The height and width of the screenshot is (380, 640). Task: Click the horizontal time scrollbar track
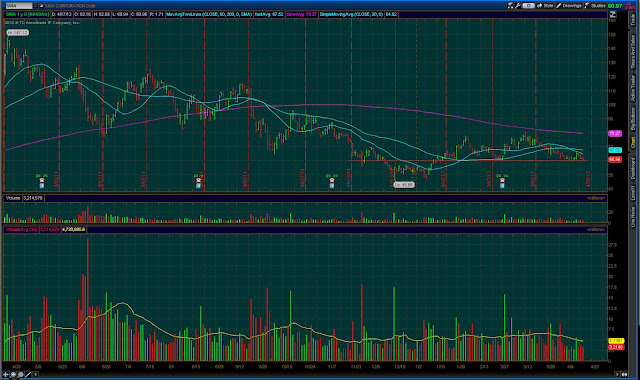(327, 374)
